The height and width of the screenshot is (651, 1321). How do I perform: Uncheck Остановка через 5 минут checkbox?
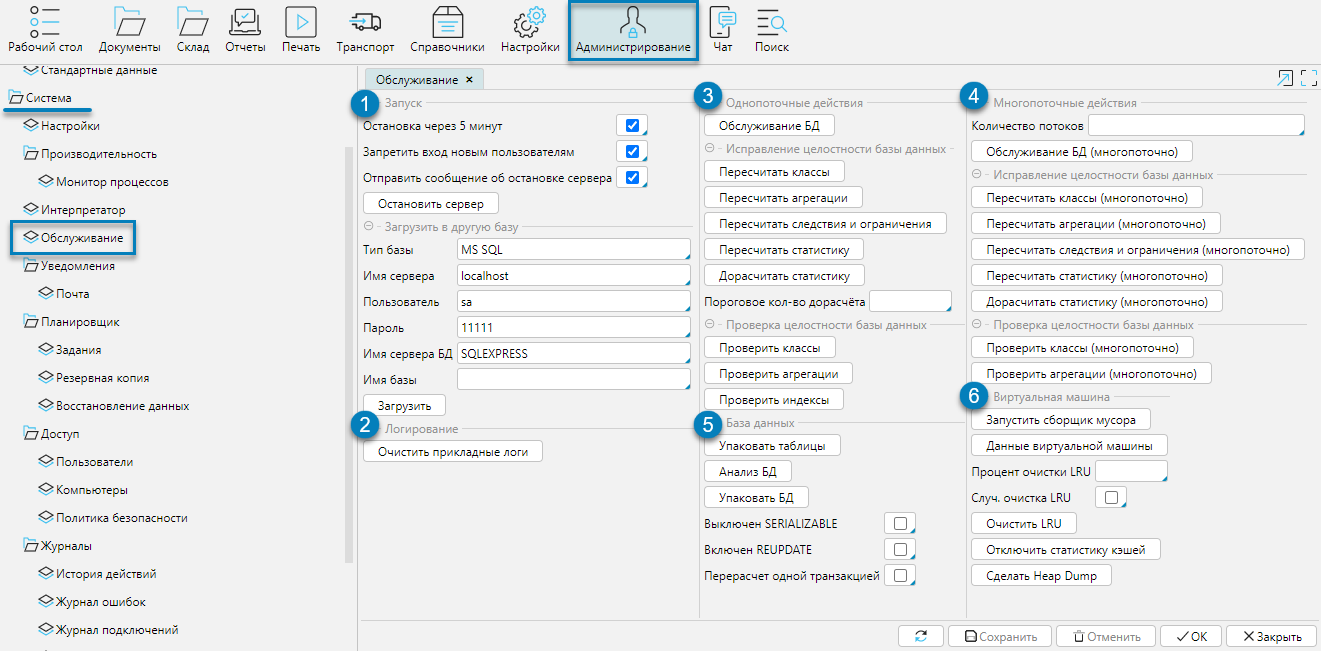click(632, 126)
